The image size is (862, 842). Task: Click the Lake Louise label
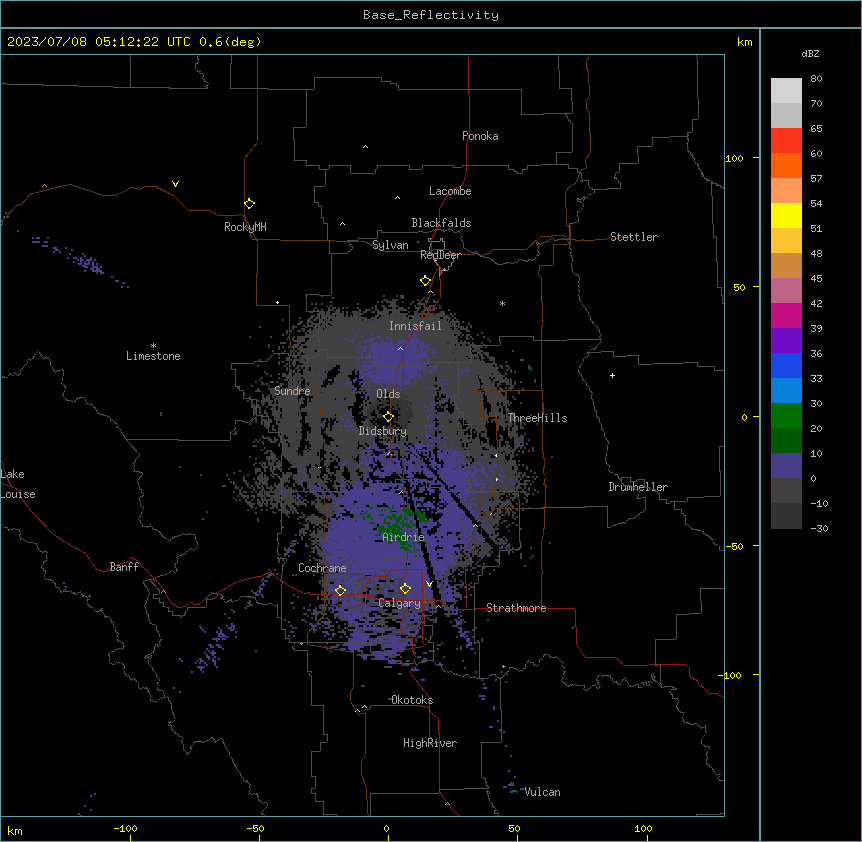pyautogui.click(x=18, y=484)
